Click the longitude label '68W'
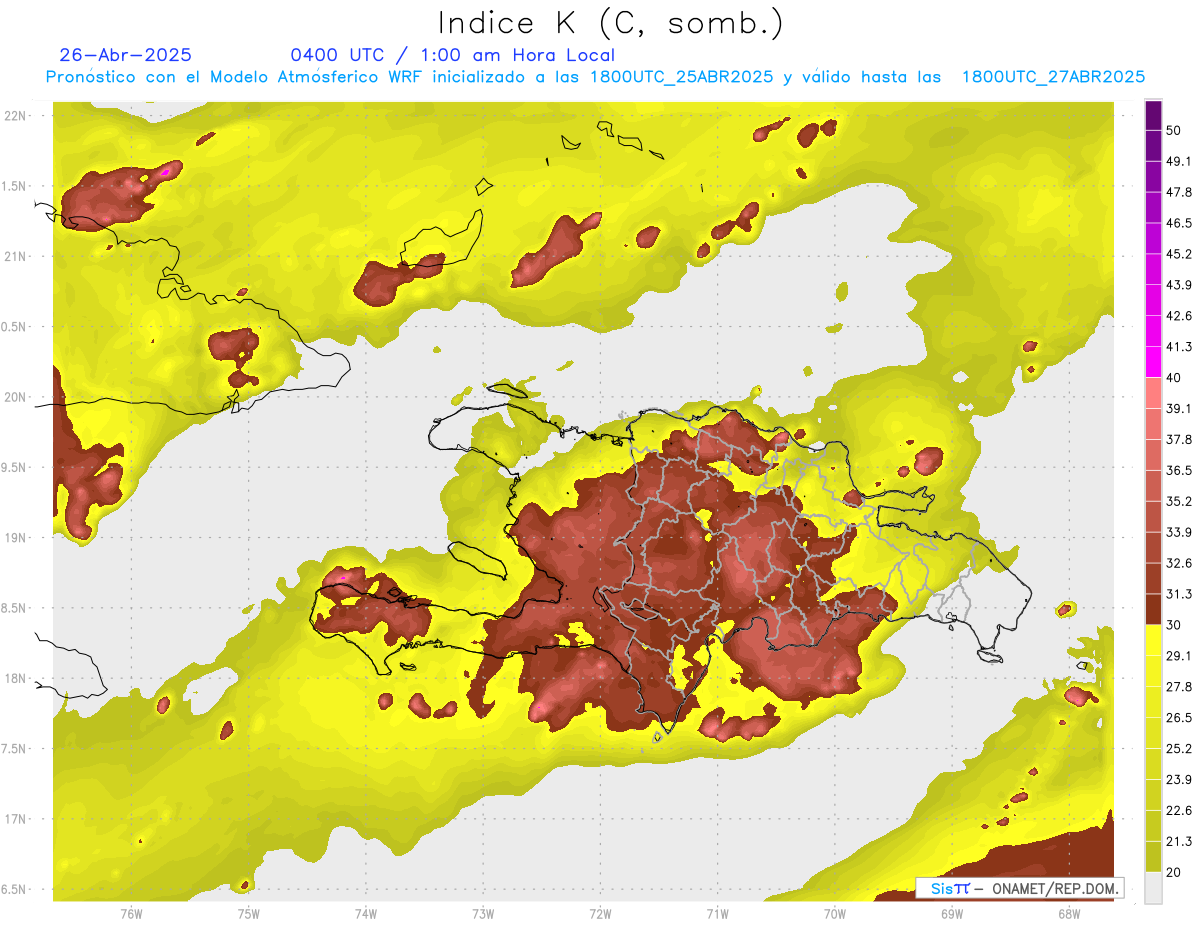Image resolution: width=1200 pixels, height=927 pixels. (x=1069, y=914)
